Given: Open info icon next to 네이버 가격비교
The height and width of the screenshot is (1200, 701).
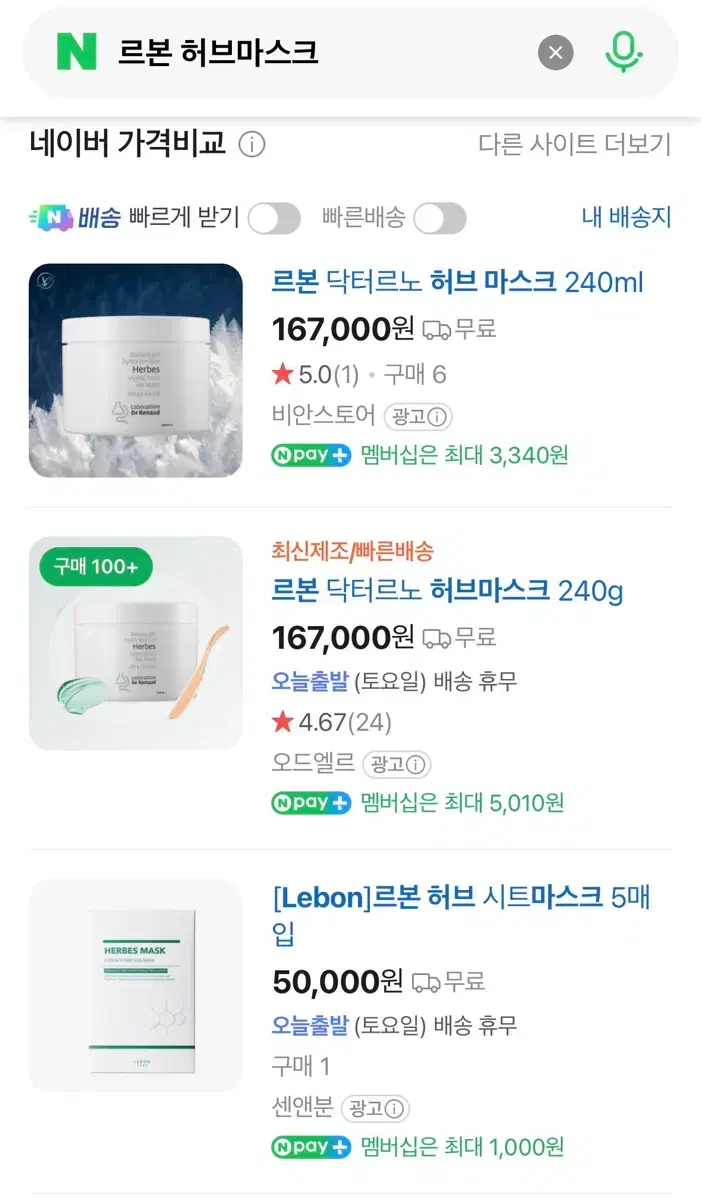Looking at the screenshot, I should click(252, 145).
